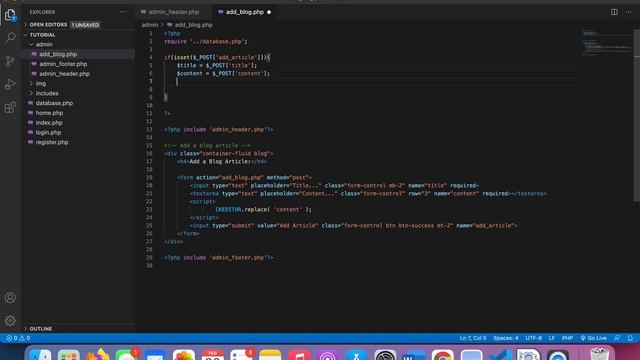Open register.php in the file tree
This screenshot has height=360, width=640.
click(x=52, y=142)
